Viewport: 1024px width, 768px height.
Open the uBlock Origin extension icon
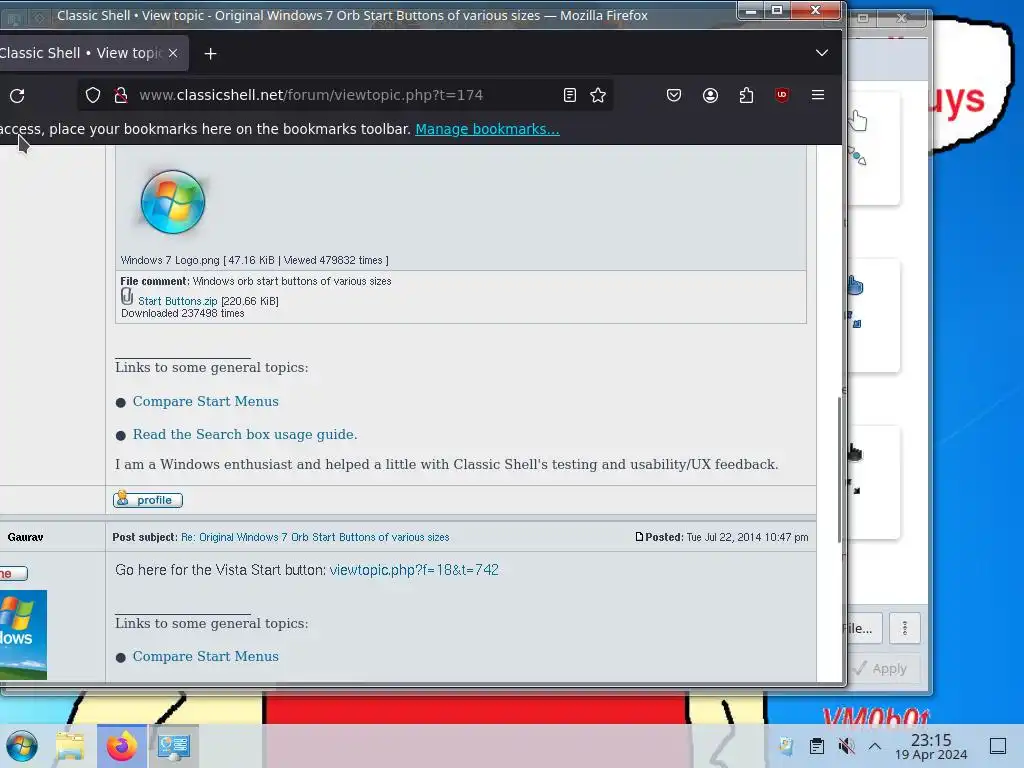[x=782, y=95]
